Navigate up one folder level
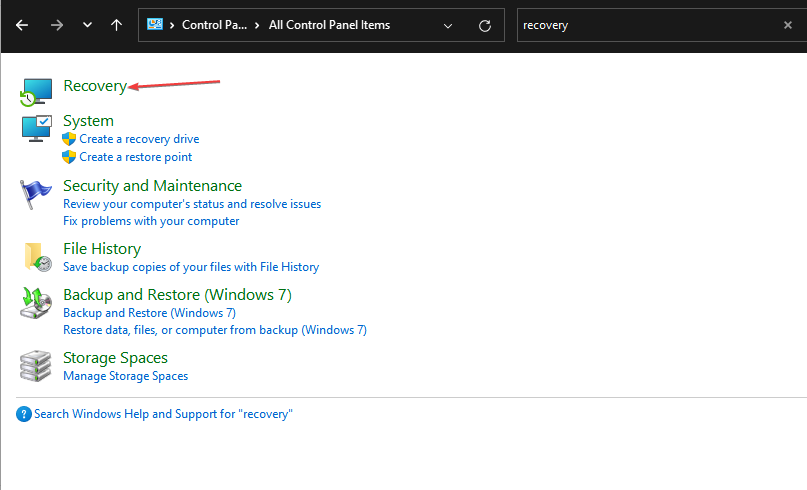The image size is (807, 490). click(117, 25)
